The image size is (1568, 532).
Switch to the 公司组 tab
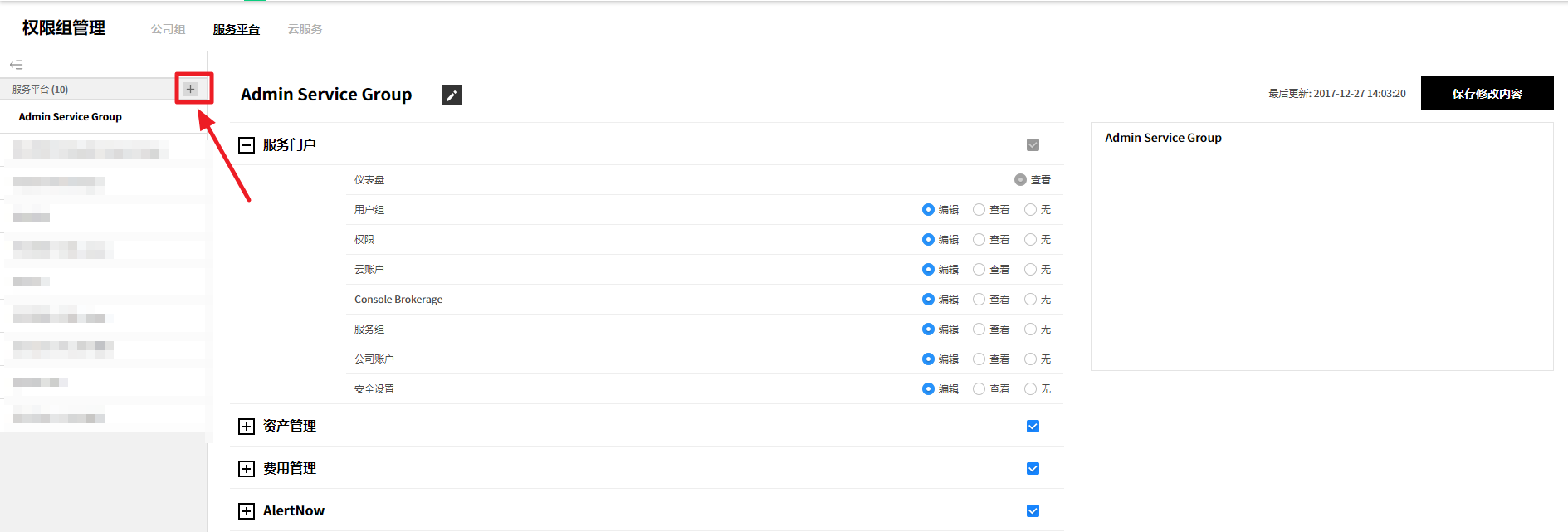click(x=168, y=29)
